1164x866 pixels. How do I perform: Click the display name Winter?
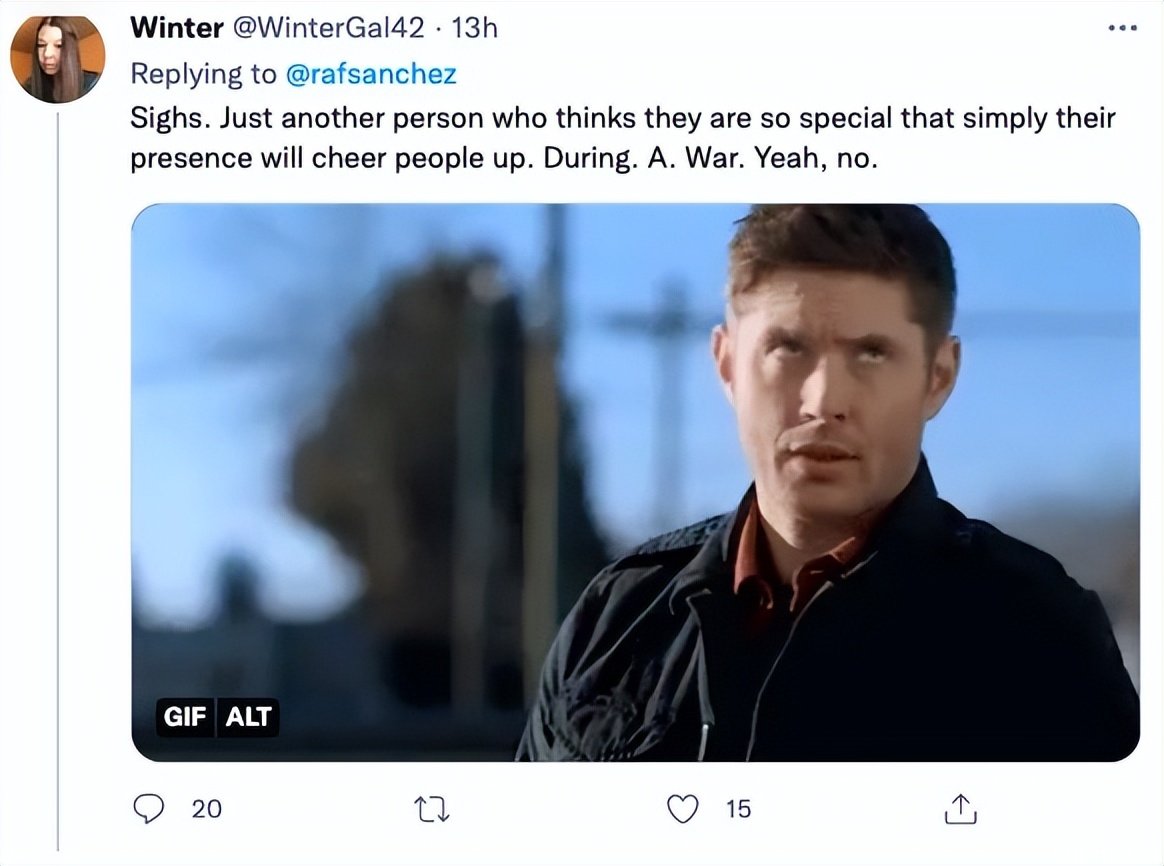tap(177, 28)
